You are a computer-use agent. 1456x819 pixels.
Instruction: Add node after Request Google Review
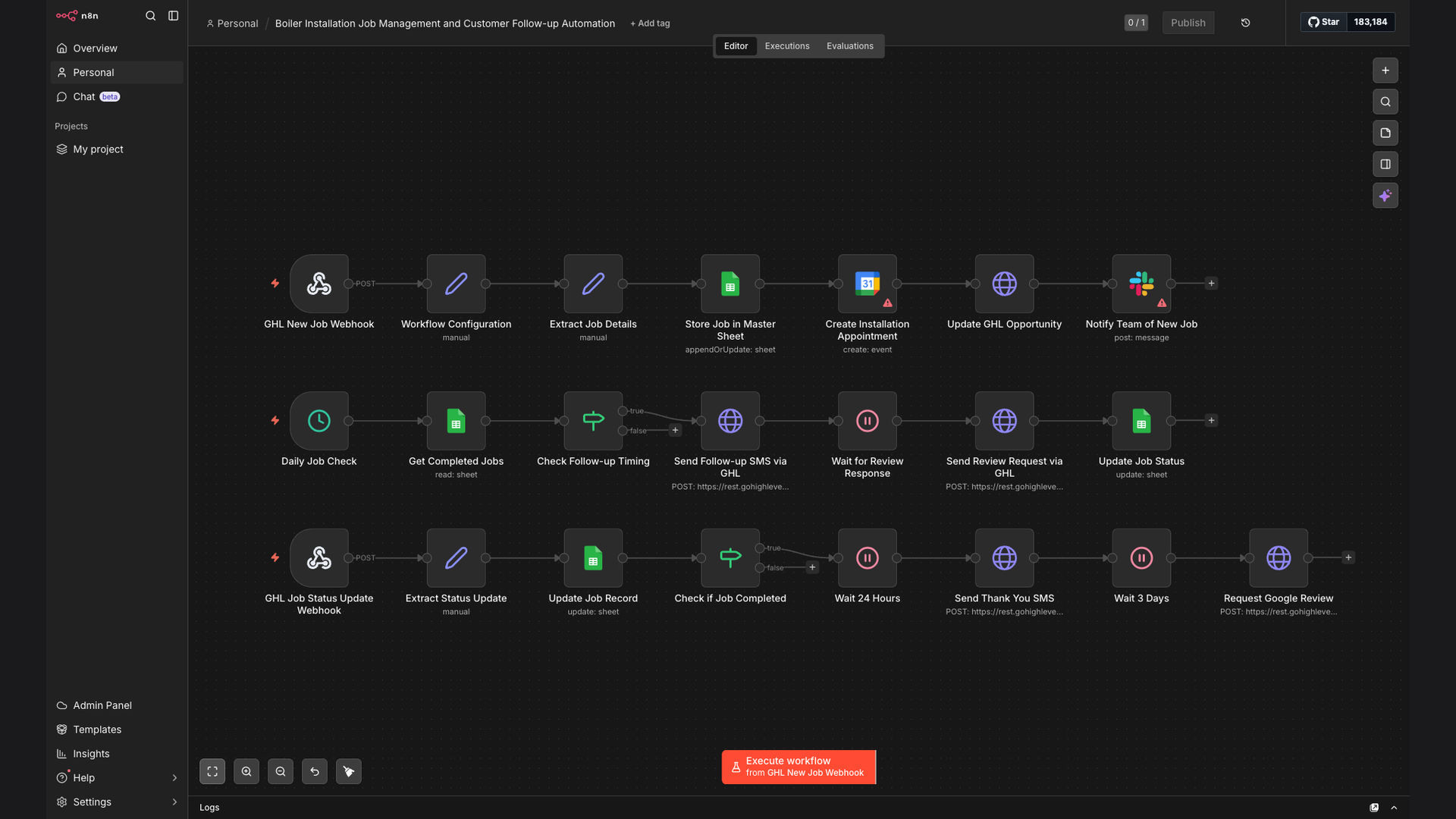pyautogui.click(x=1348, y=558)
